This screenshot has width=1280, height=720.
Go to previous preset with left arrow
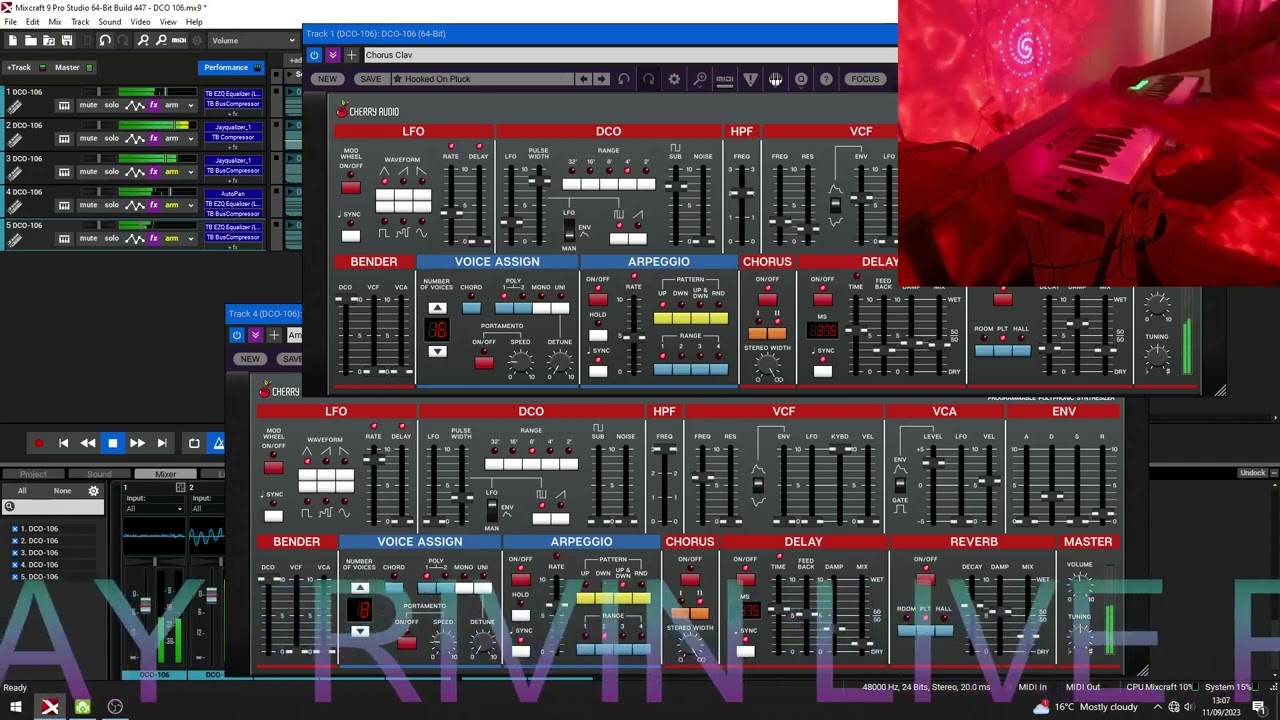(584, 79)
